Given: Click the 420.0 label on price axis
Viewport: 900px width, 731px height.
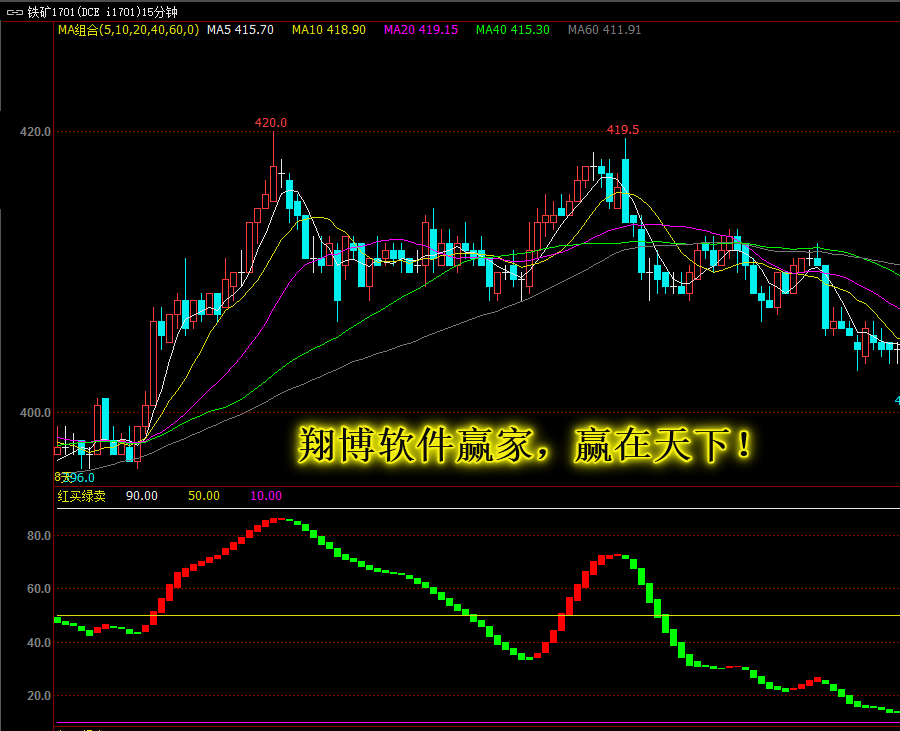Looking at the screenshot, I should click(x=38, y=131).
